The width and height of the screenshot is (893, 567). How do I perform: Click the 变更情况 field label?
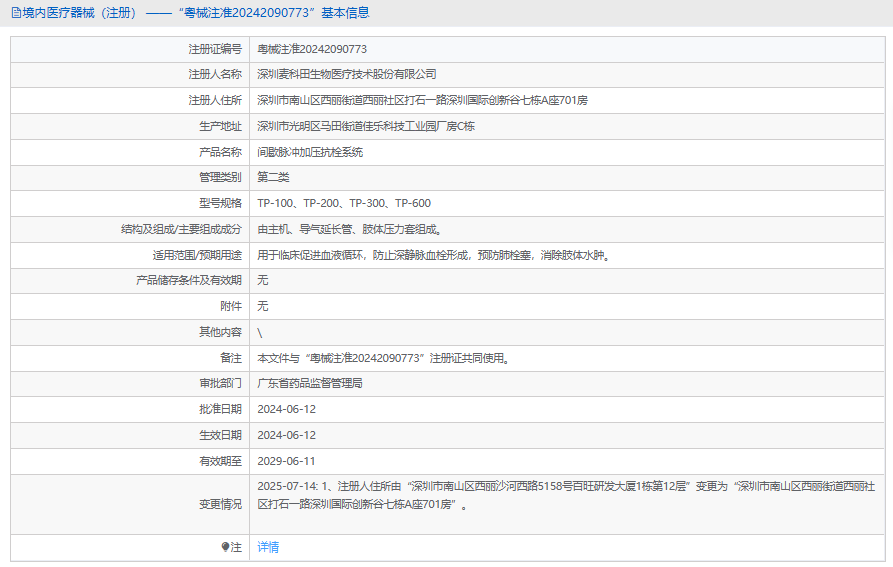click(x=220, y=504)
